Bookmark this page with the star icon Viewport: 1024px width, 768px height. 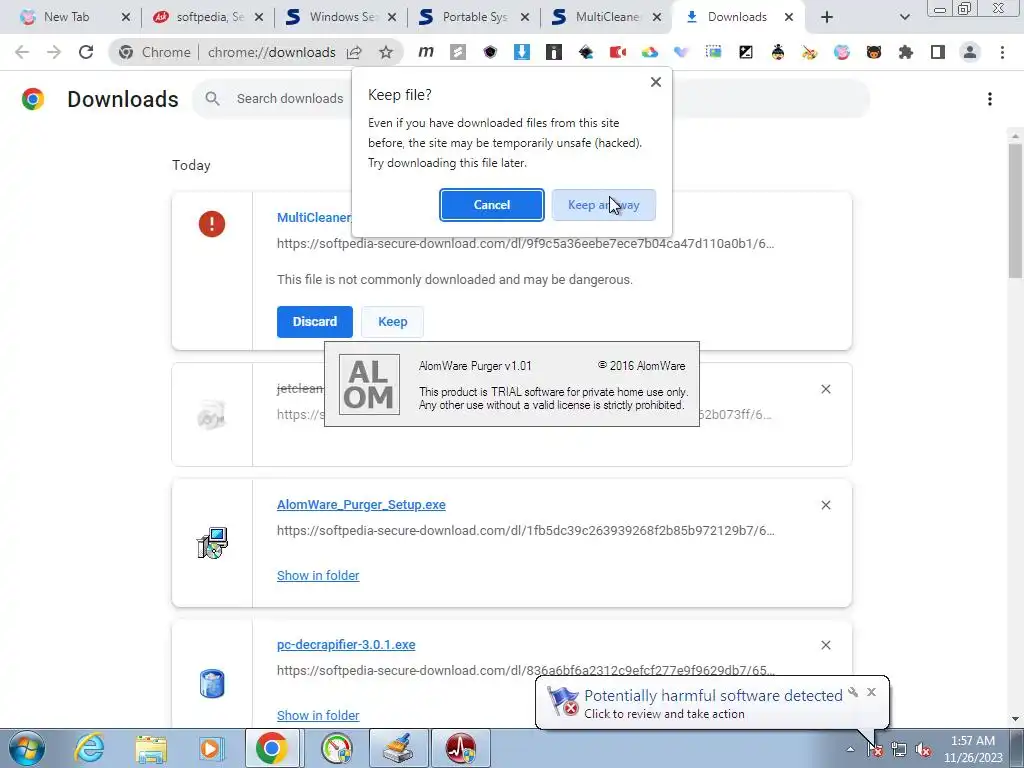point(386,52)
